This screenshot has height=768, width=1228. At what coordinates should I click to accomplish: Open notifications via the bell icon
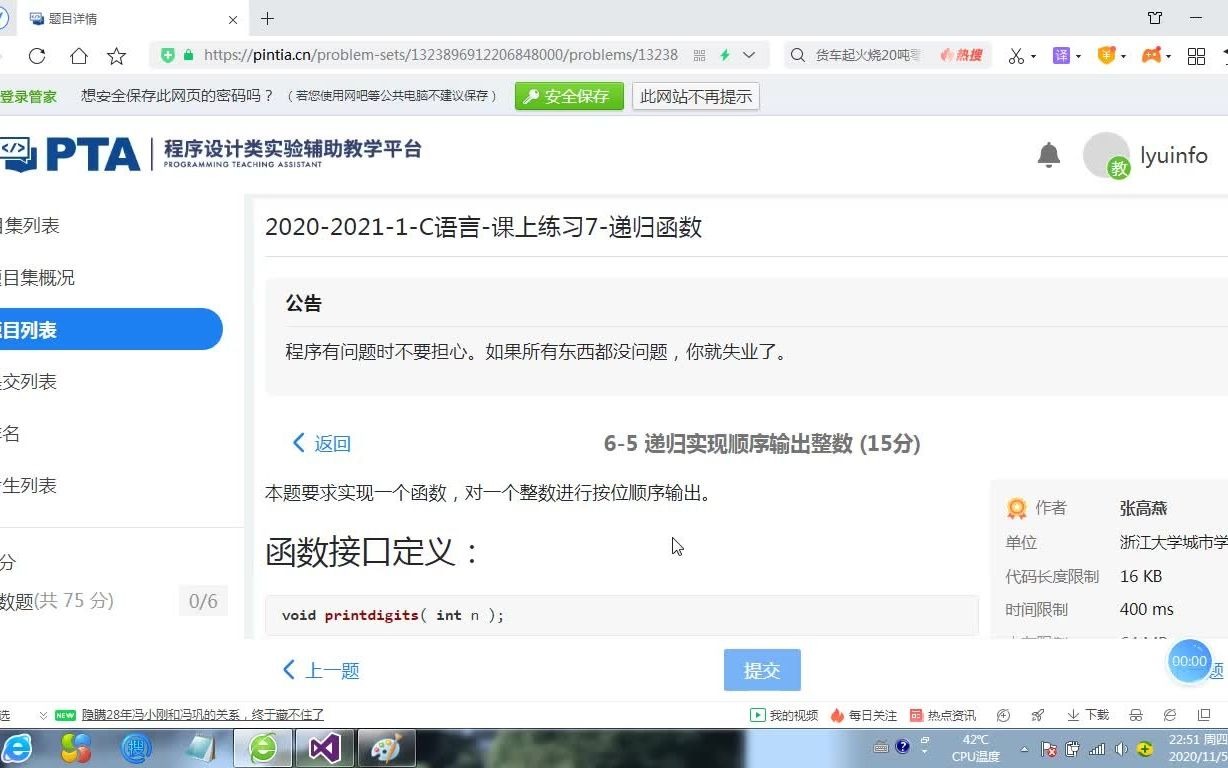1048,155
